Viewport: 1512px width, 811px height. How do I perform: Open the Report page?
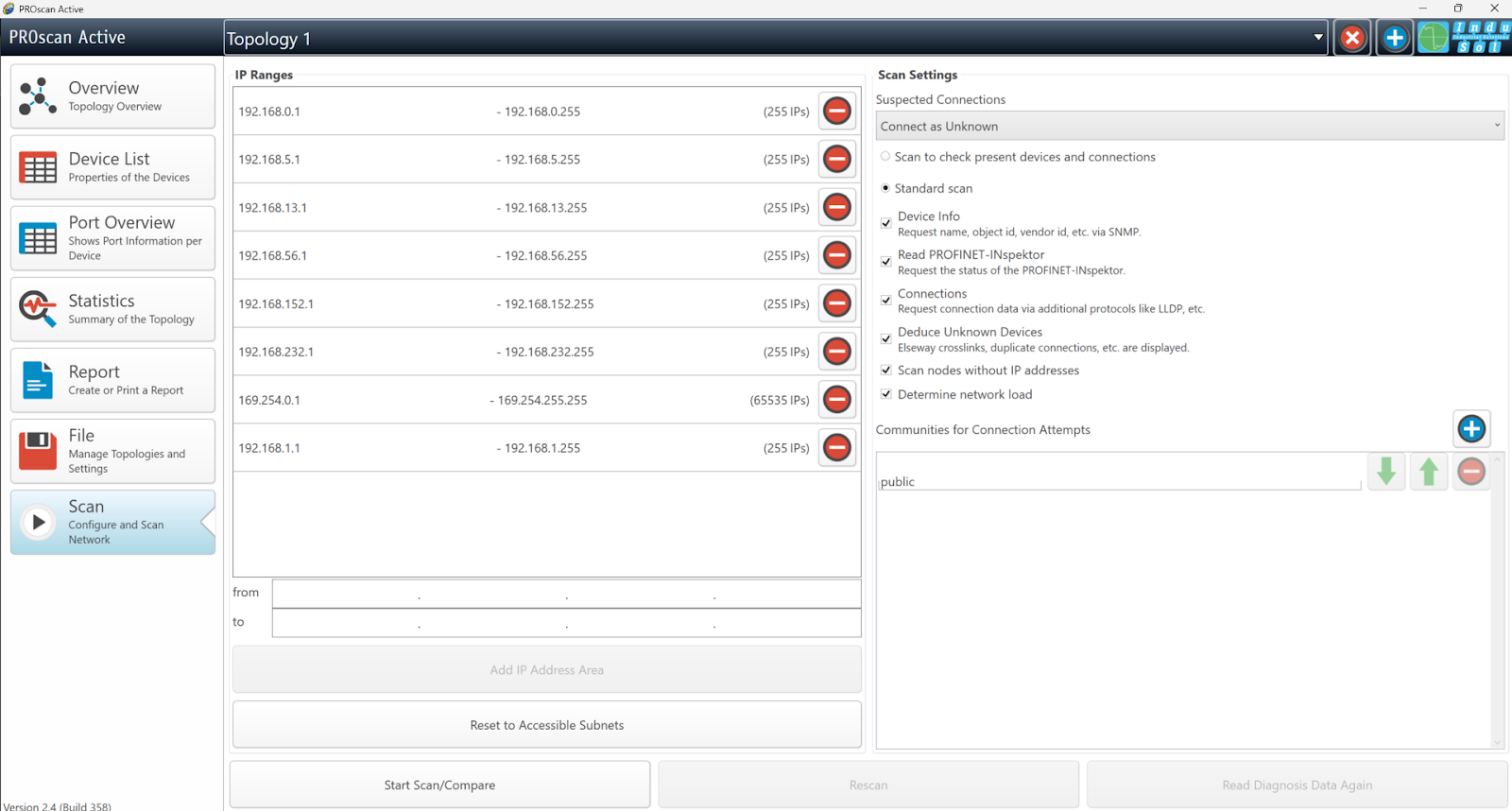click(x=112, y=380)
